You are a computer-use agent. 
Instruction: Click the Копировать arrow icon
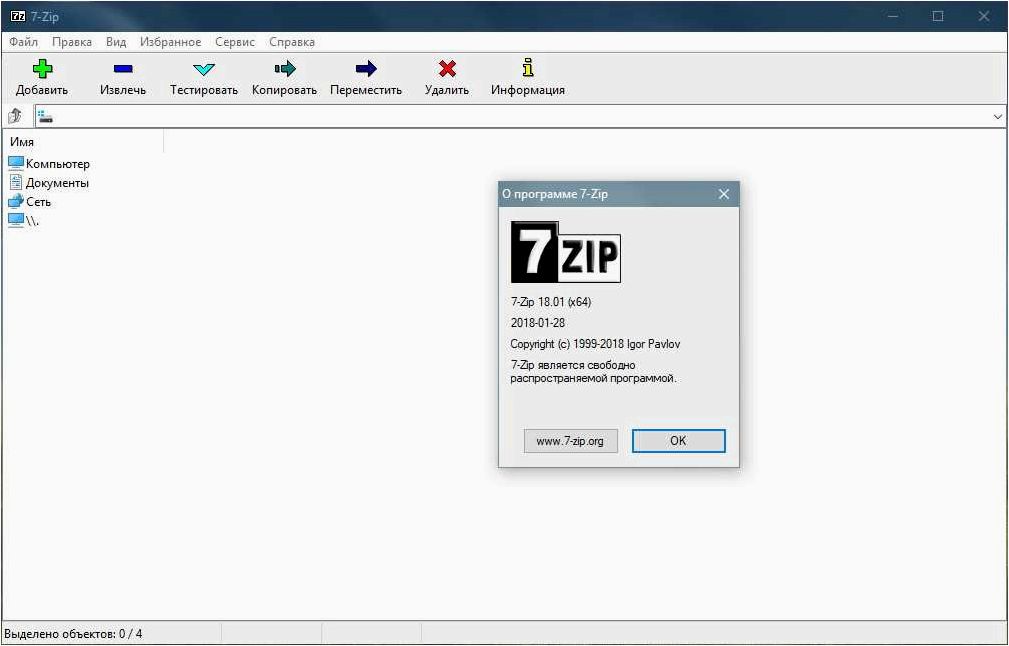pos(284,68)
